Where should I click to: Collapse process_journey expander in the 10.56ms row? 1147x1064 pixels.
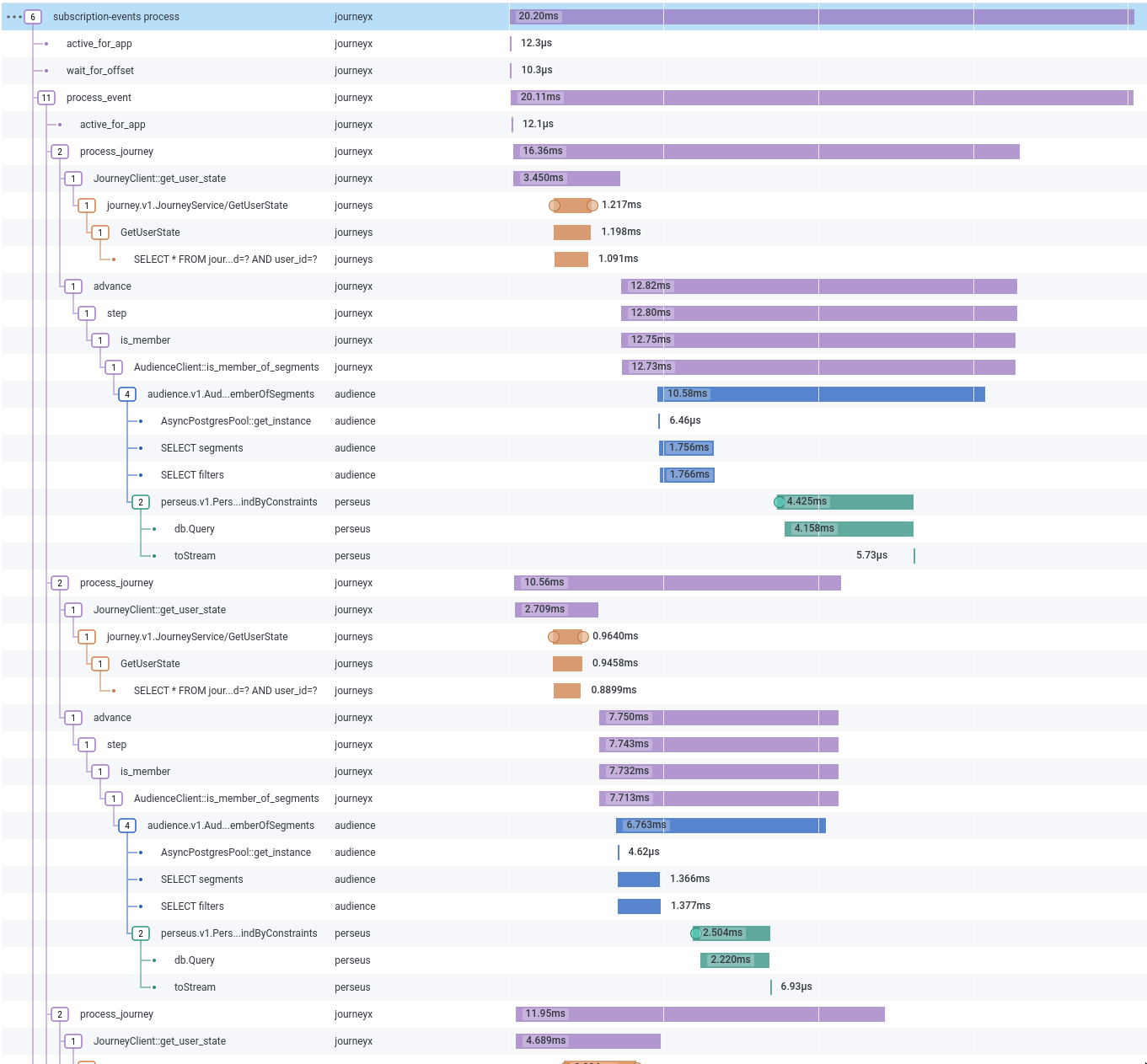[x=60, y=583]
